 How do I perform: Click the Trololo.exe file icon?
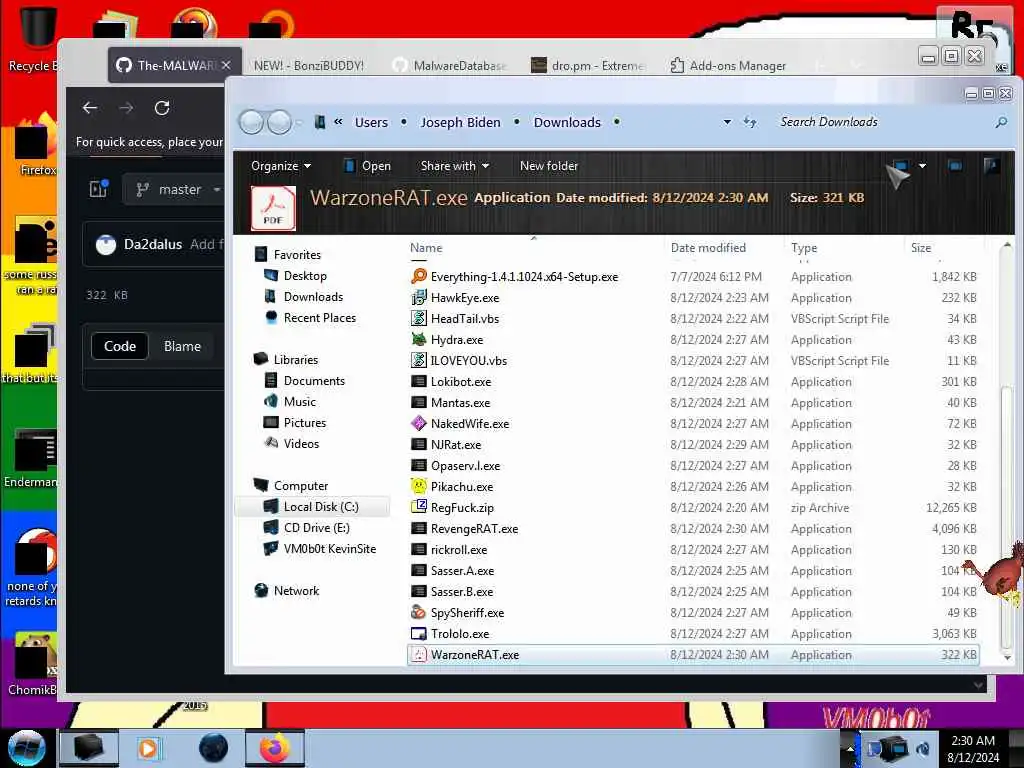tap(419, 633)
